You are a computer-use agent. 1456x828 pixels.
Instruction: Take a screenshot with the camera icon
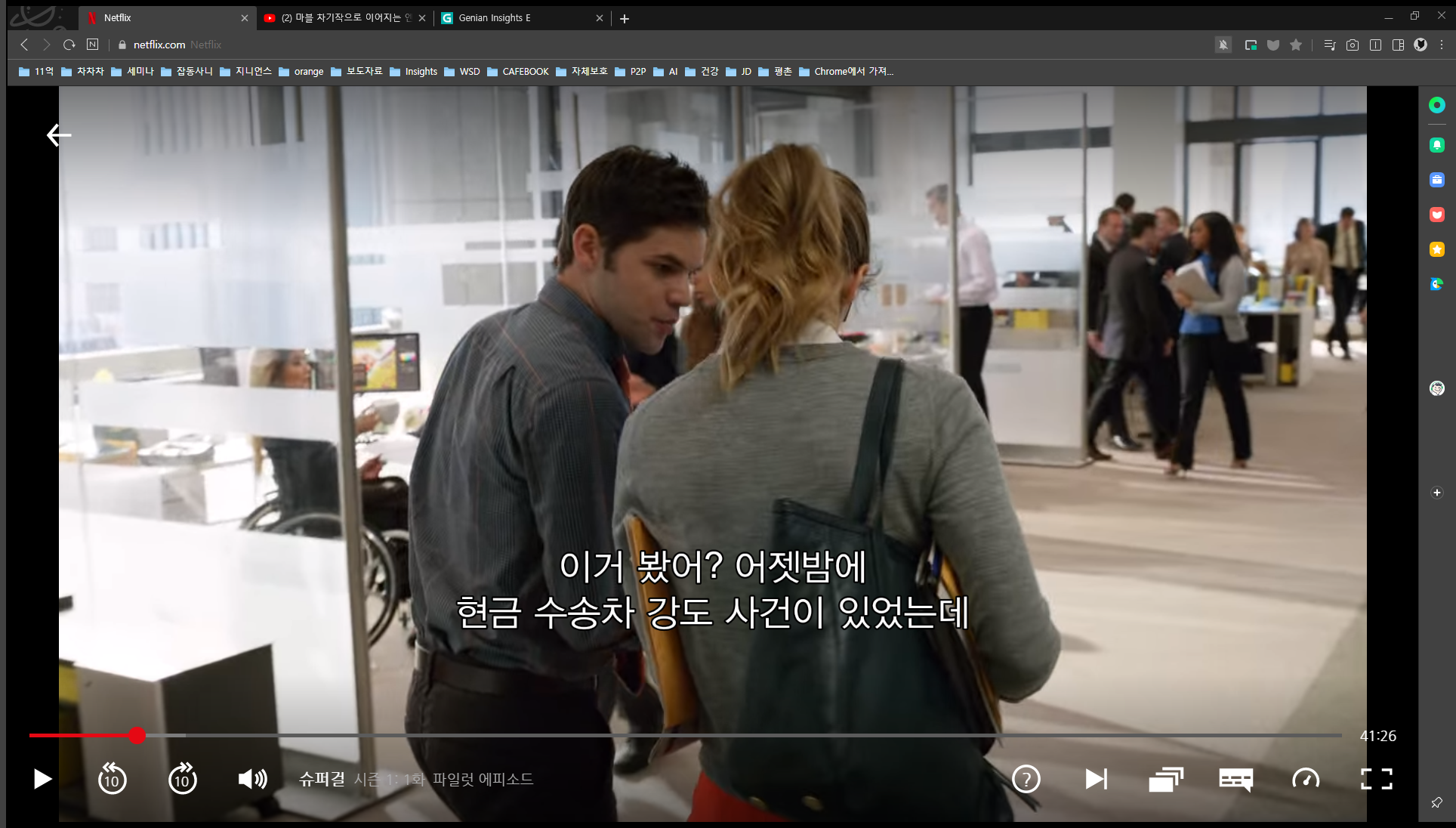pos(1353,45)
